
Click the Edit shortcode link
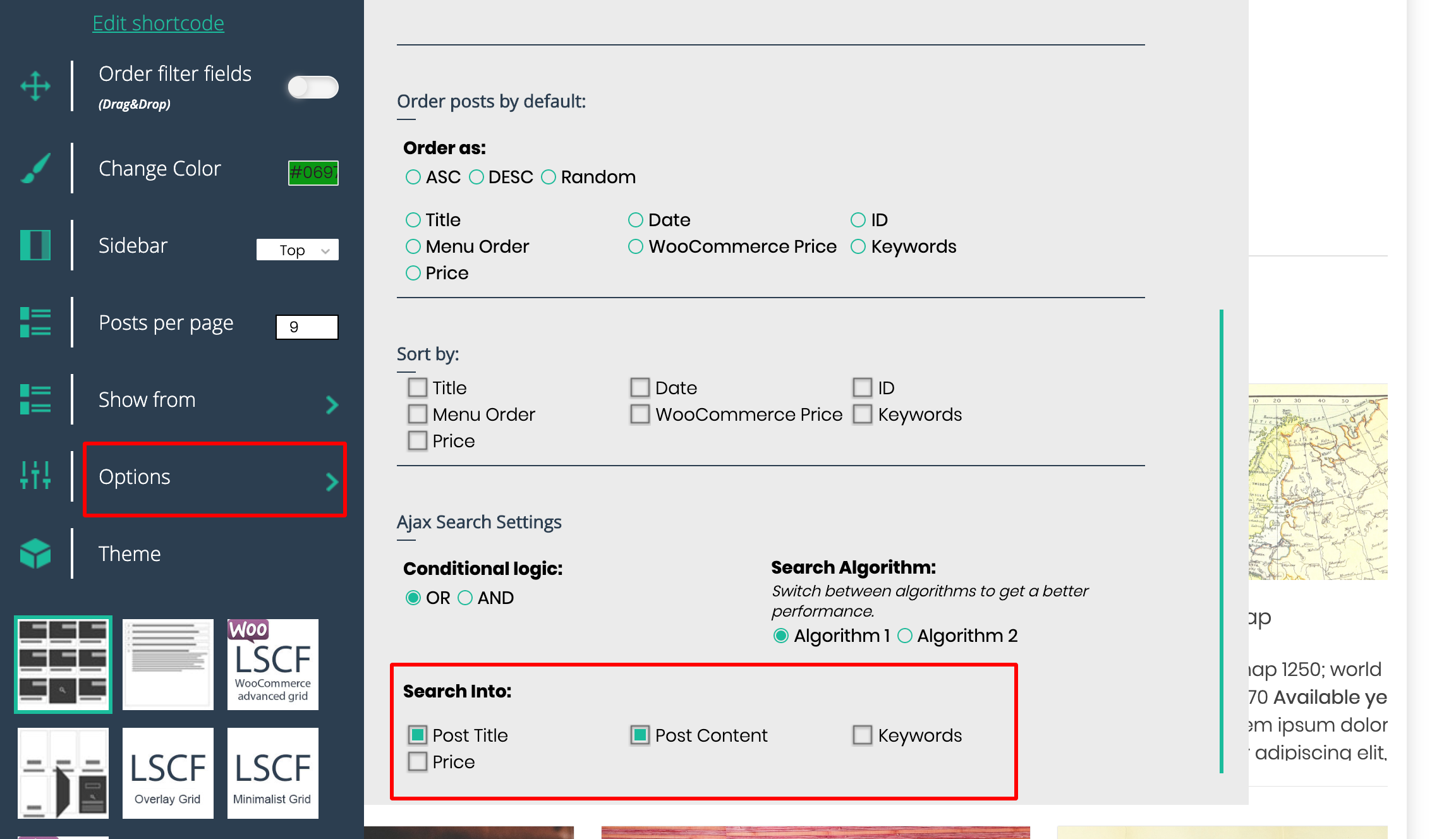point(157,22)
